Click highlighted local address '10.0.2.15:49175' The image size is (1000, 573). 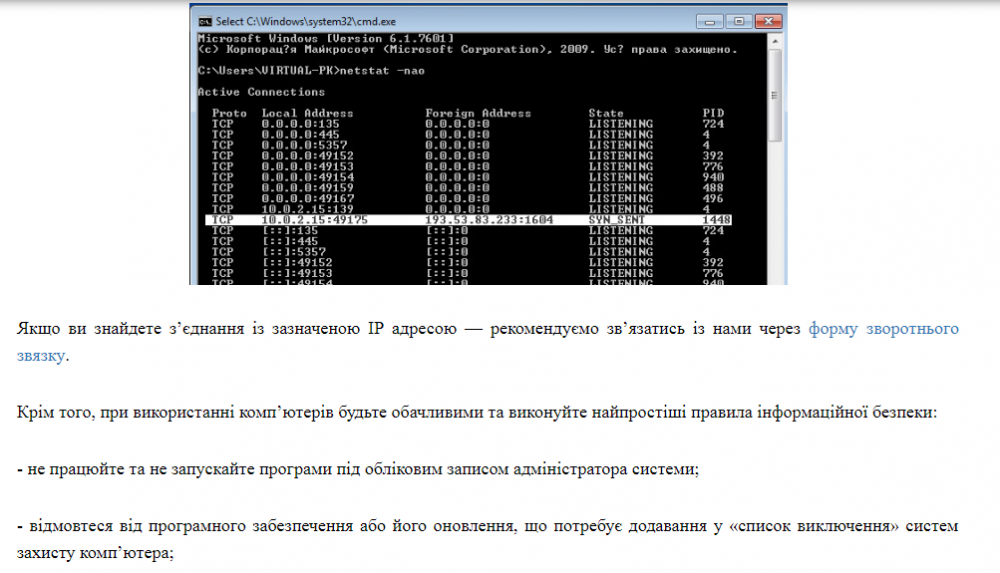point(314,220)
